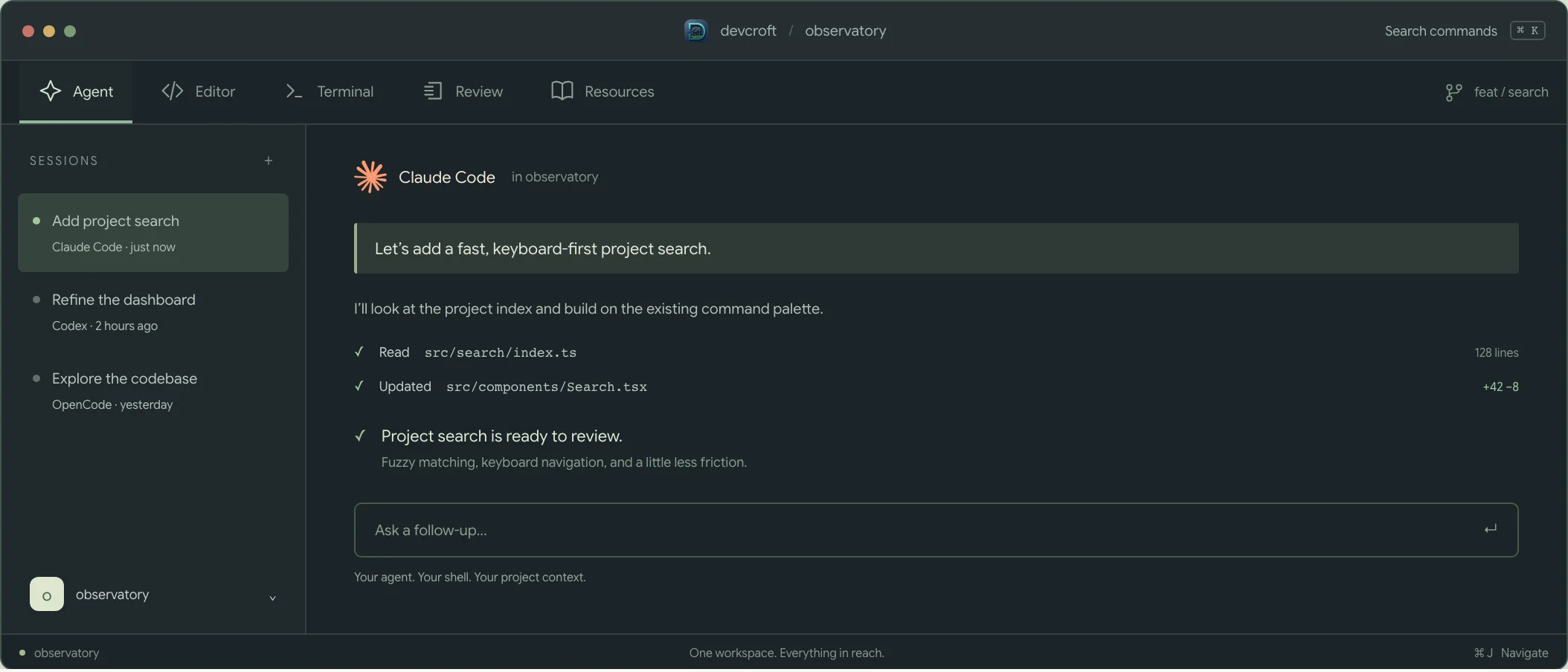The width and height of the screenshot is (1568, 672).
Task: Switch to the Agent tab
Action: tap(76, 91)
